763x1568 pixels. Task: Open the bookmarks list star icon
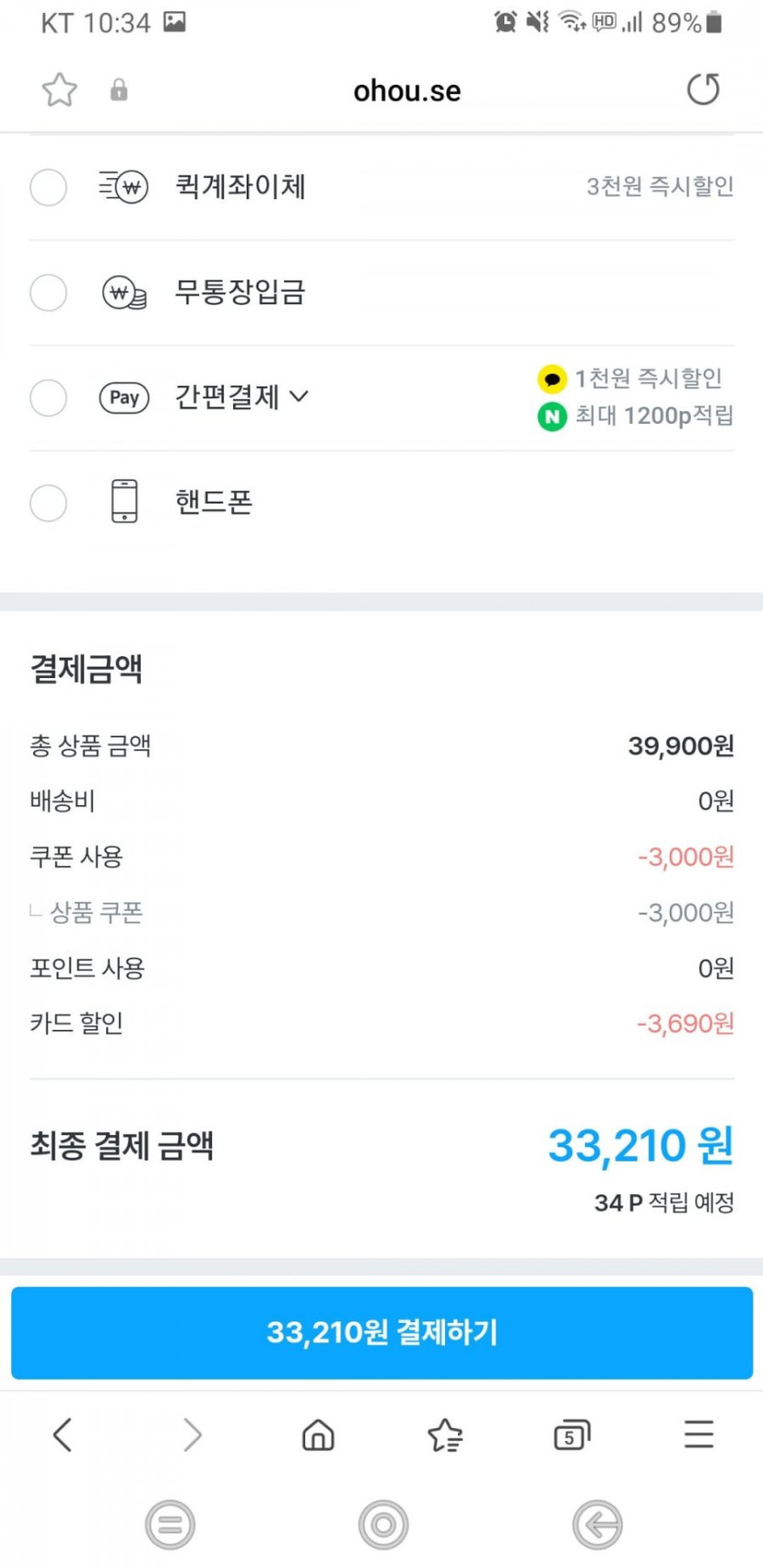[445, 1435]
